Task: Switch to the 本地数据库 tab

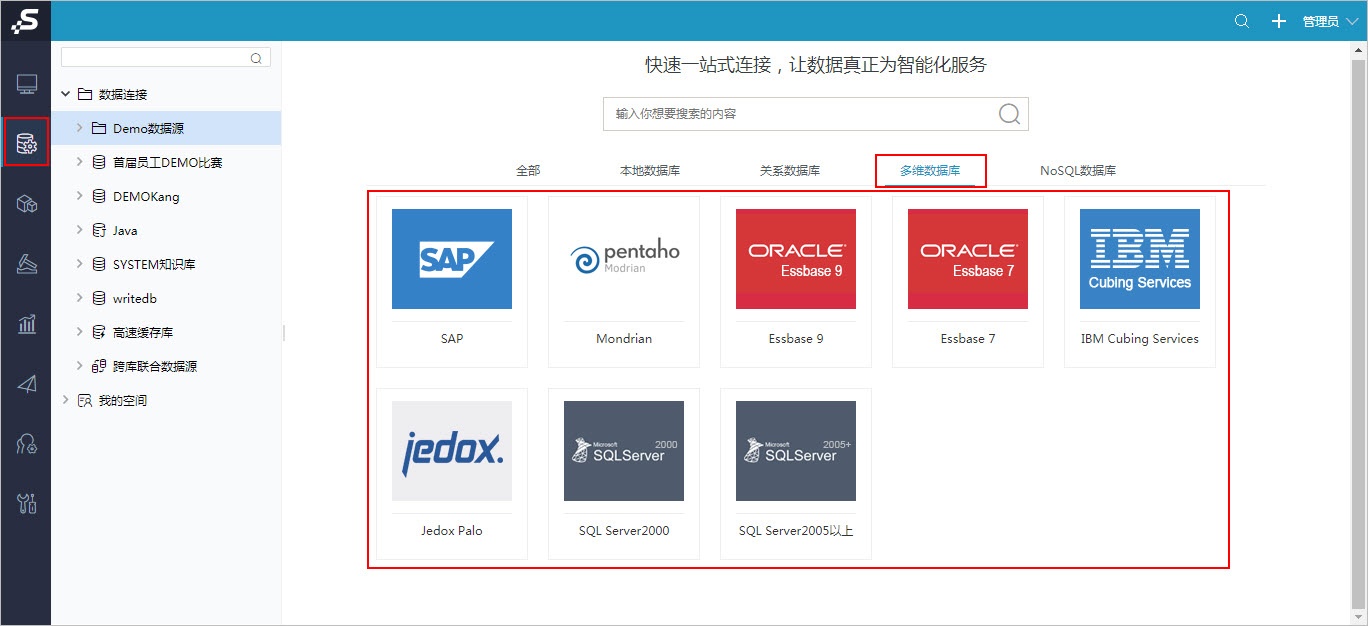Action: point(650,171)
